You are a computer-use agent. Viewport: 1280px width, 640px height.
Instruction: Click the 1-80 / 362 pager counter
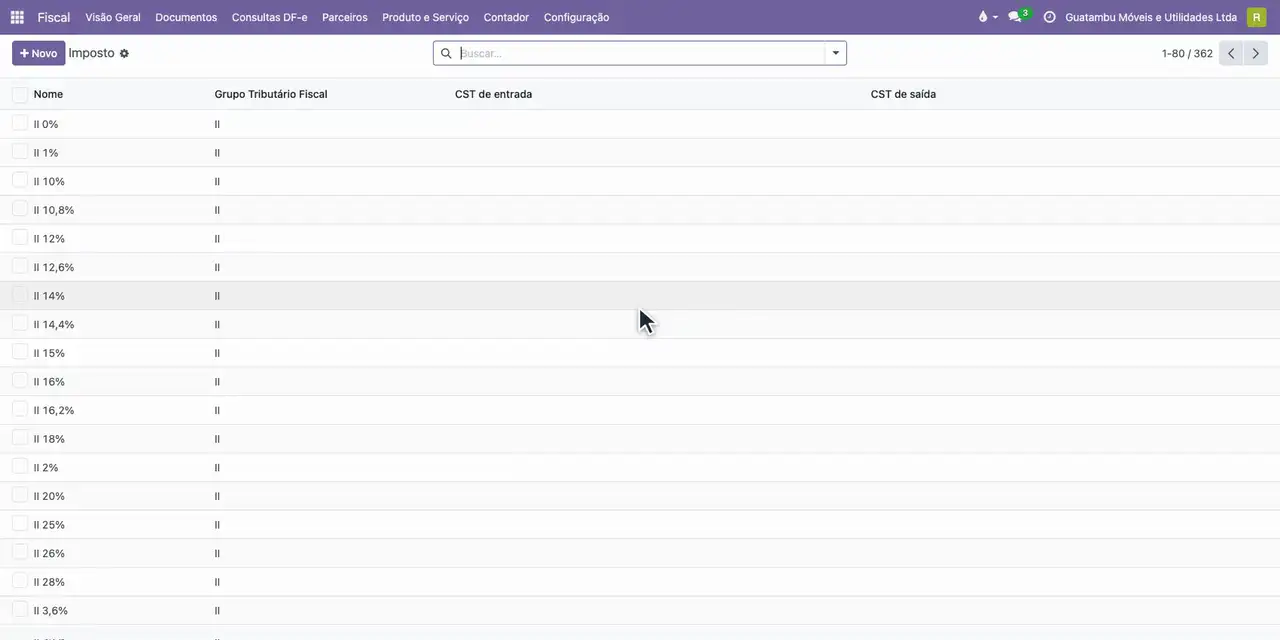(x=1187, y=54)
